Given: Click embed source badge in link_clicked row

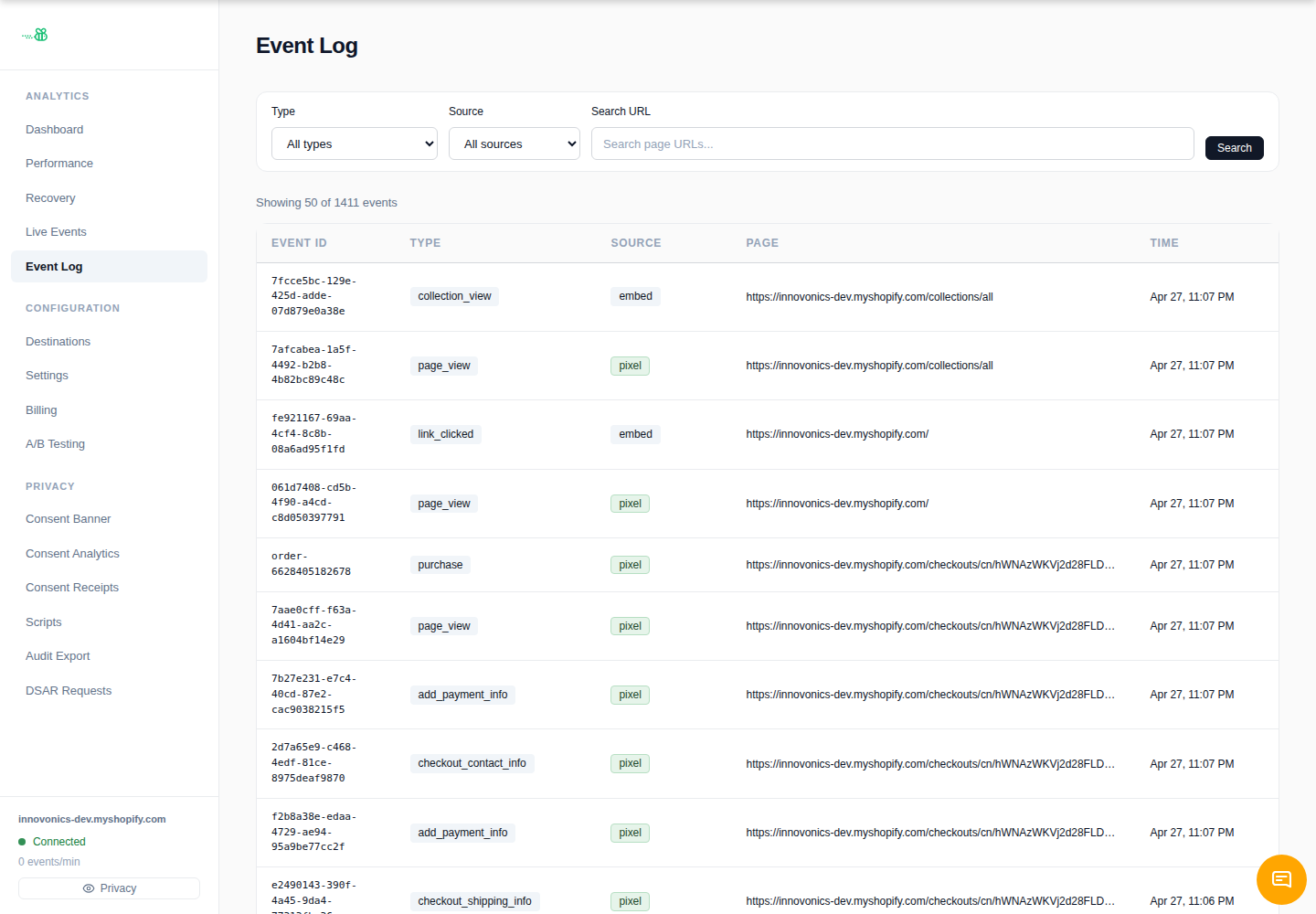Looking at the screenshot, I should pos(635,434).
